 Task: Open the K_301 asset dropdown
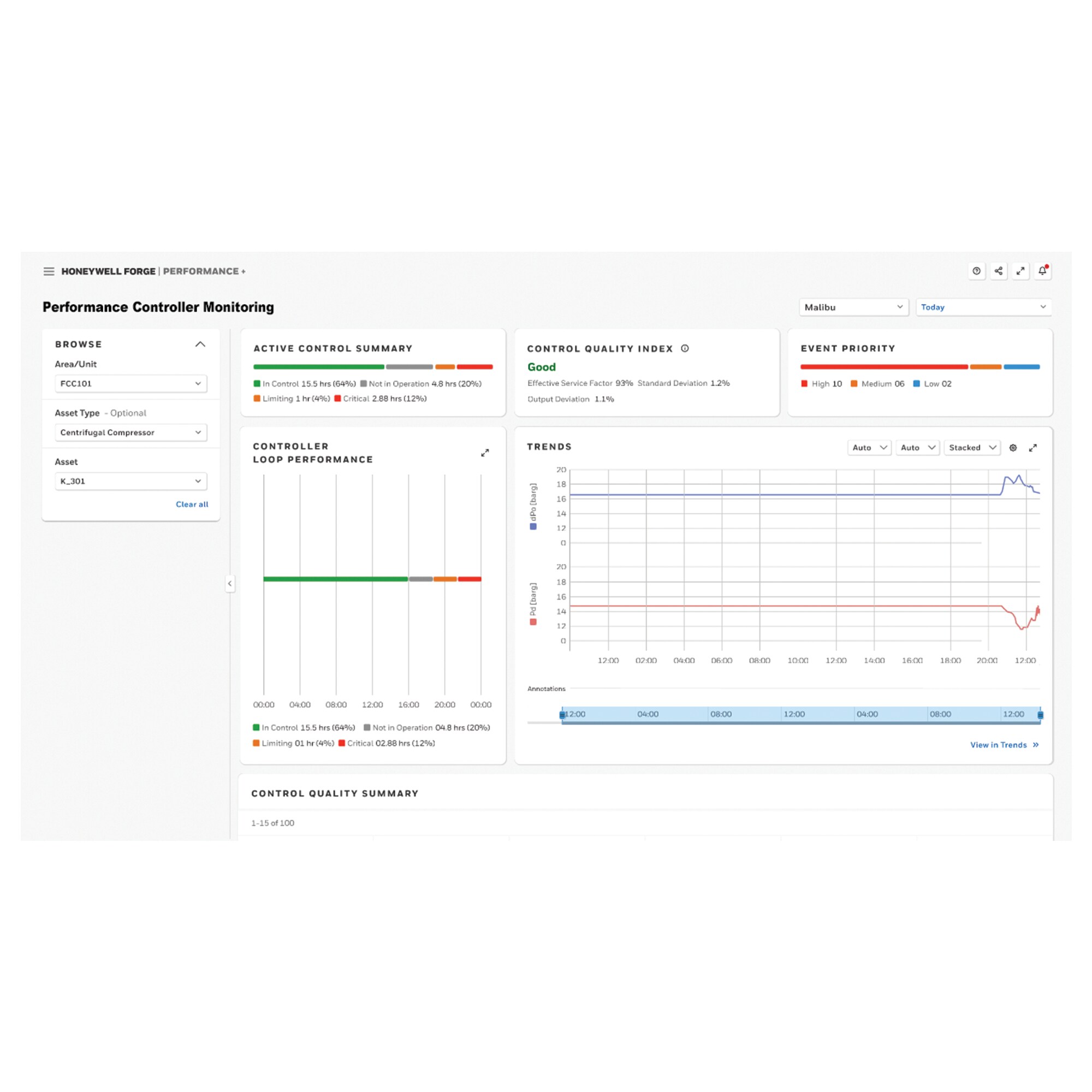tap(130, 481)
